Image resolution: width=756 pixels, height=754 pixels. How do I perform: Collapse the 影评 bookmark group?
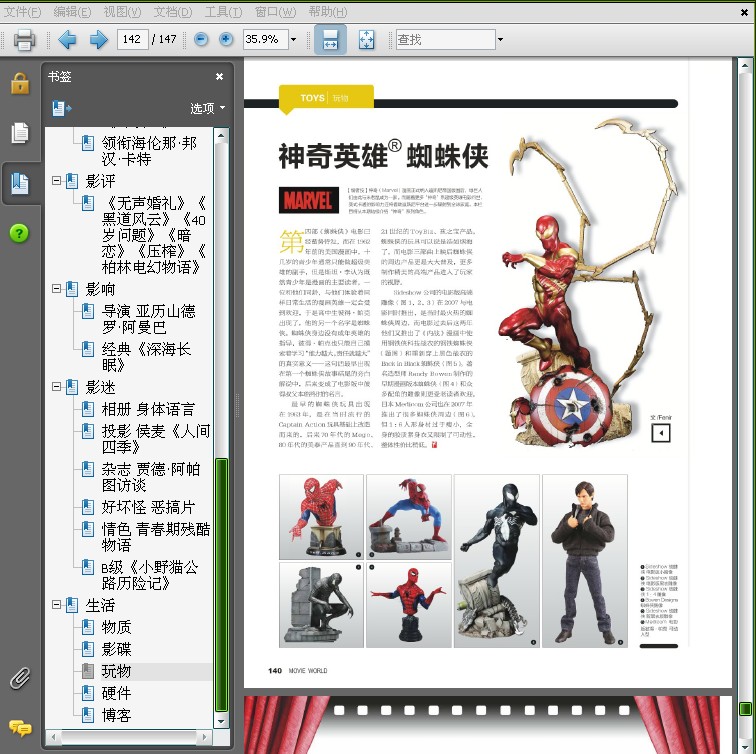pyautogui.click(x=56, y=181)
